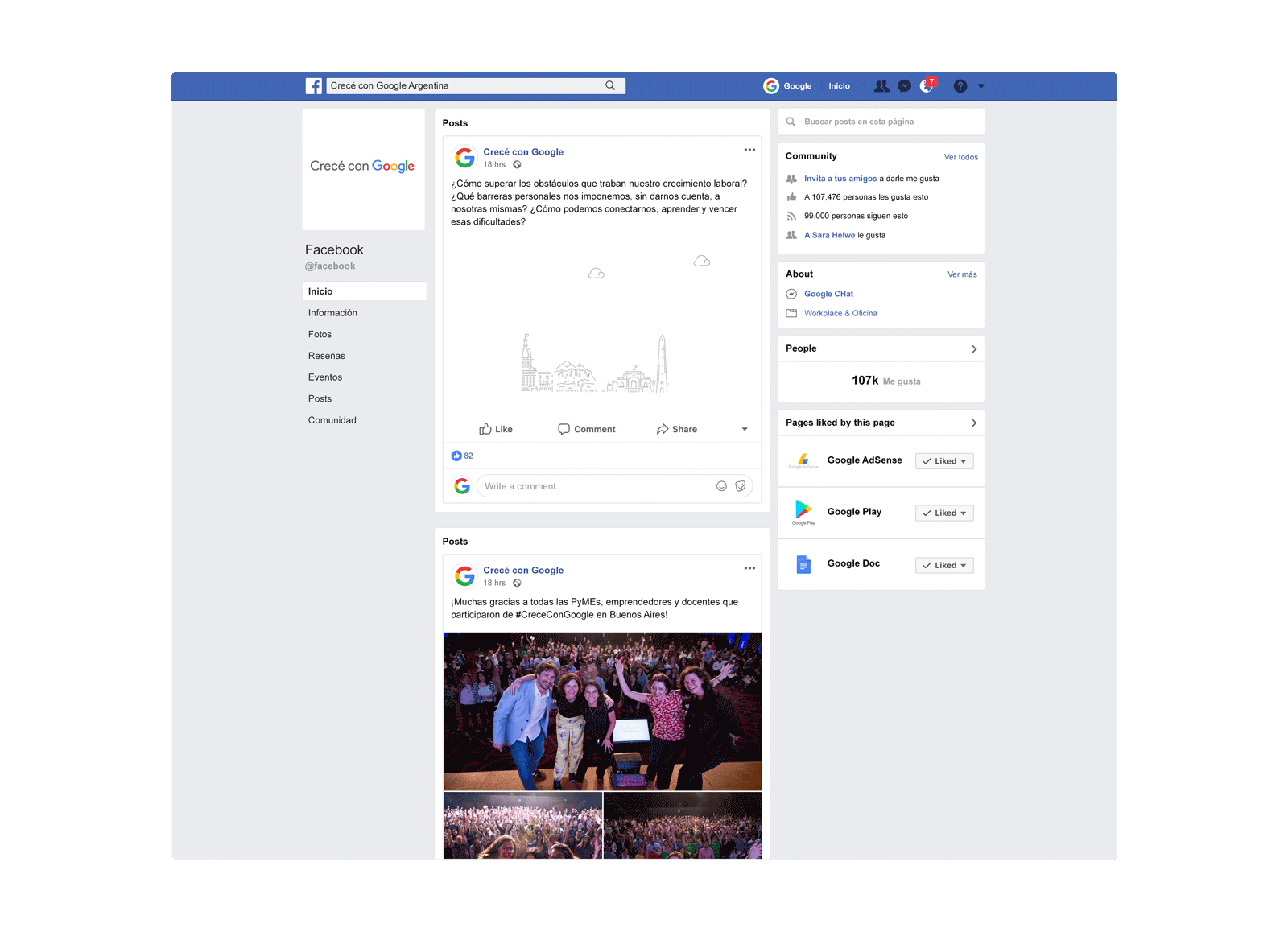Open Posts in the left sidebar
Viewport: 1288px width, 932px height.
point(320,398)
